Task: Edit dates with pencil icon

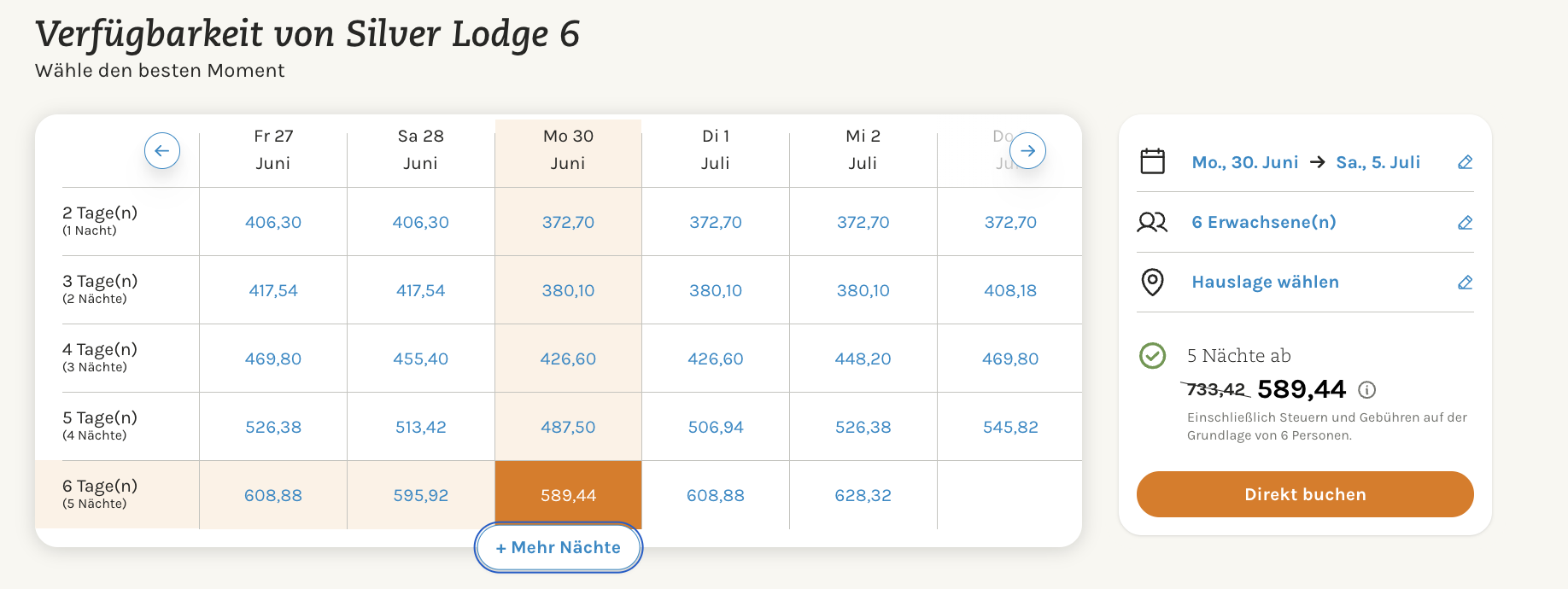Action: [x=1465, y=162]
